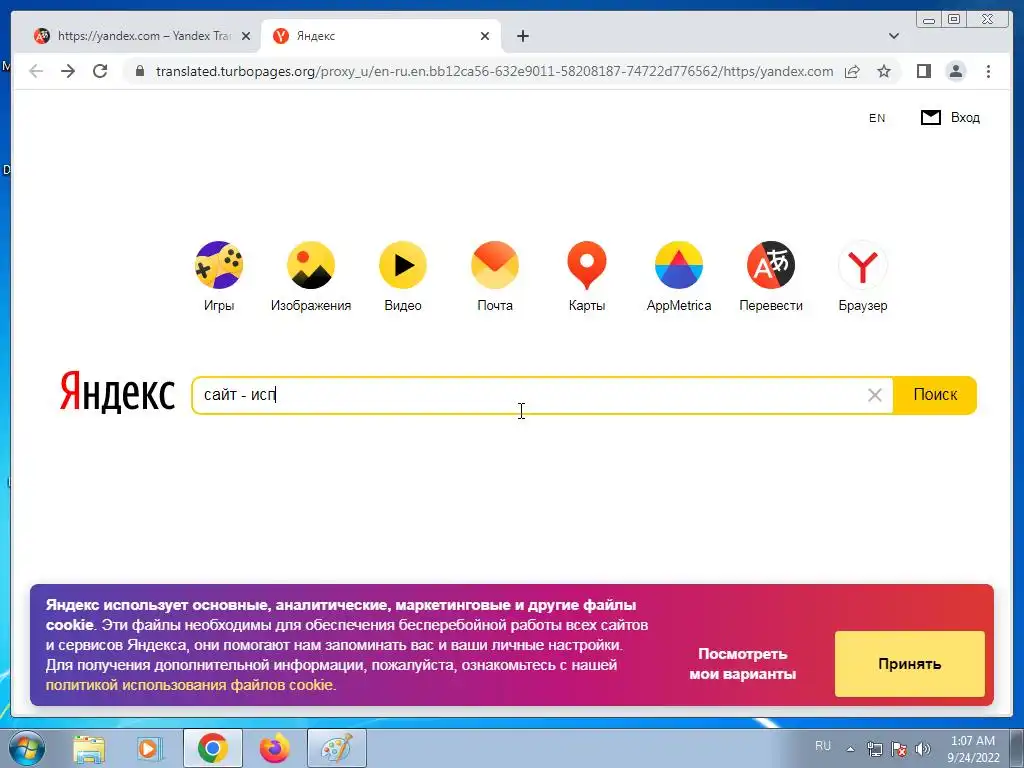Viewport: 1024px width, 768px height.
Task: Open Windows Explorer from the taskbar
Action: pyautogui.click(x=89, y=748)
